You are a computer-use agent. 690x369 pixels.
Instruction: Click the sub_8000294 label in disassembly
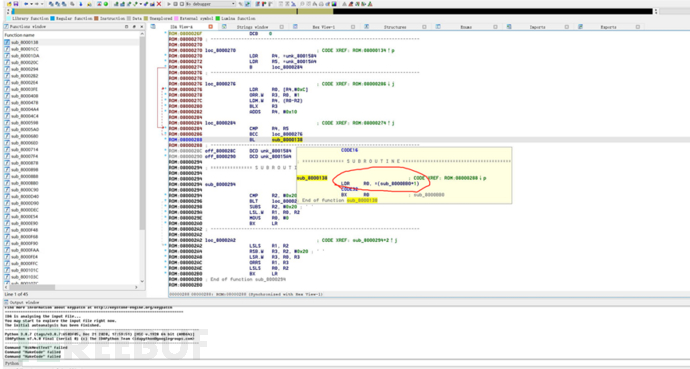tap(220, 184)
